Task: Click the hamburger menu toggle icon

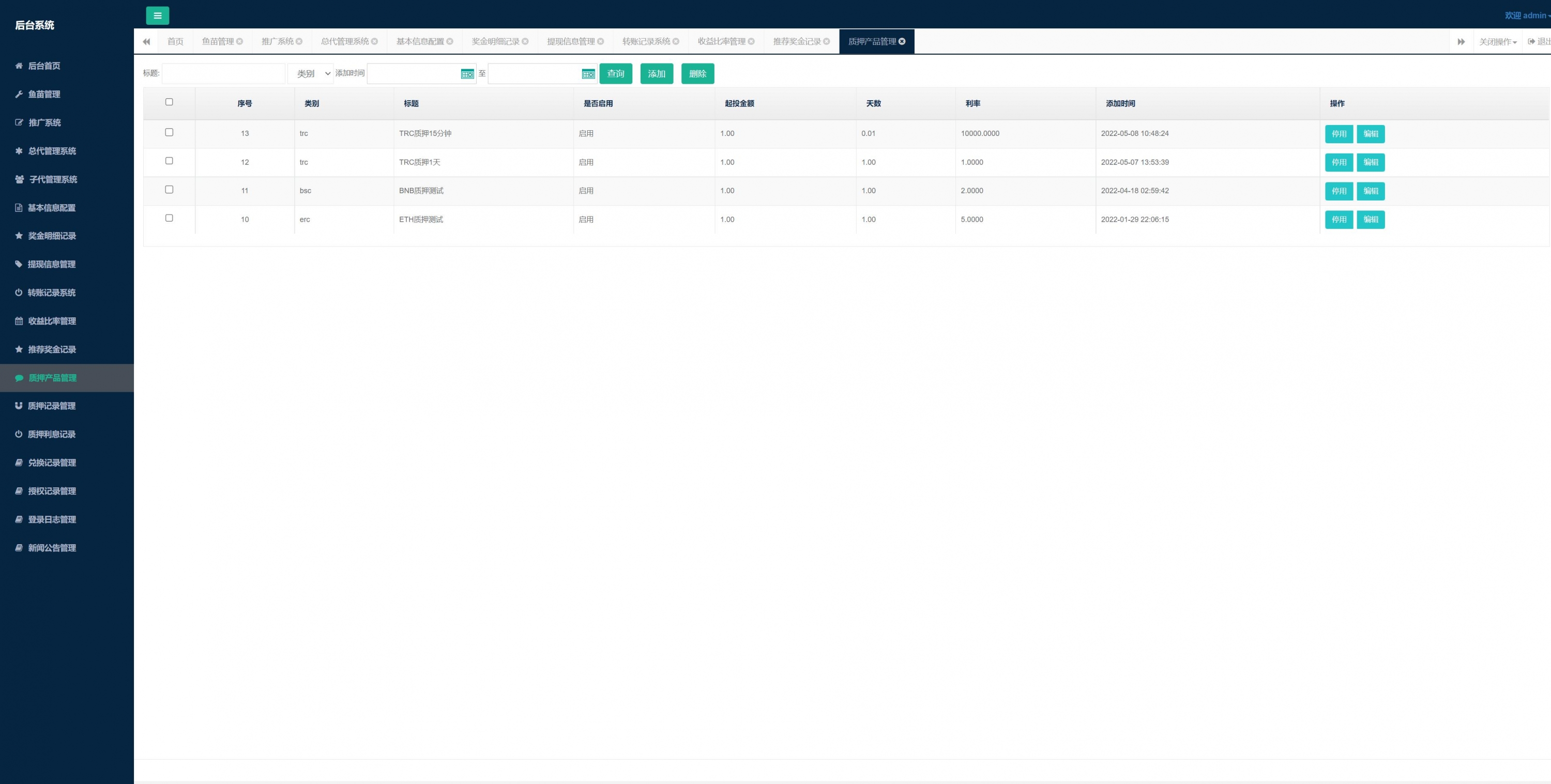Action: click(157, 16)
